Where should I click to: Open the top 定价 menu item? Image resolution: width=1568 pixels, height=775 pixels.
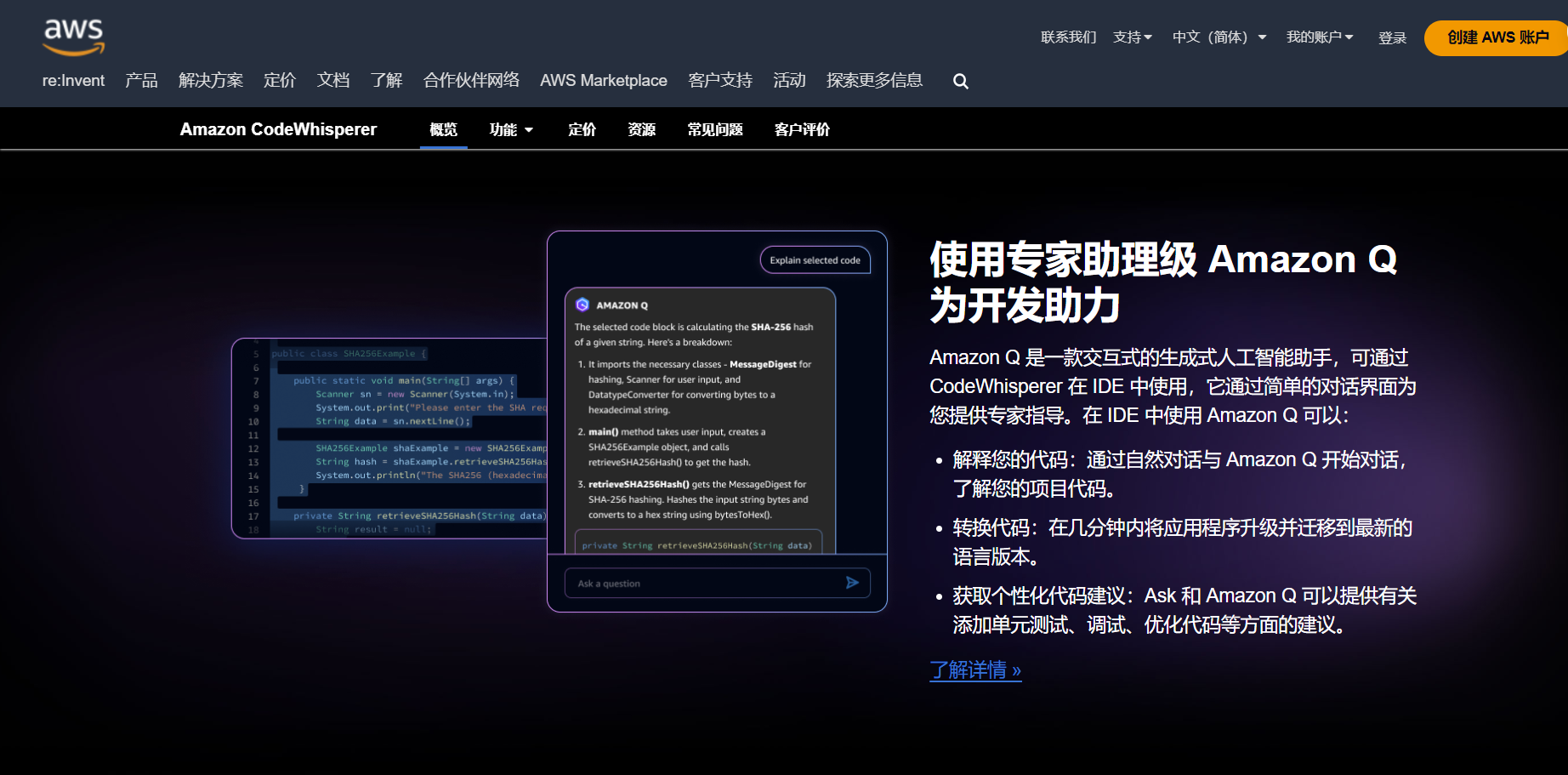pos(280,81)
